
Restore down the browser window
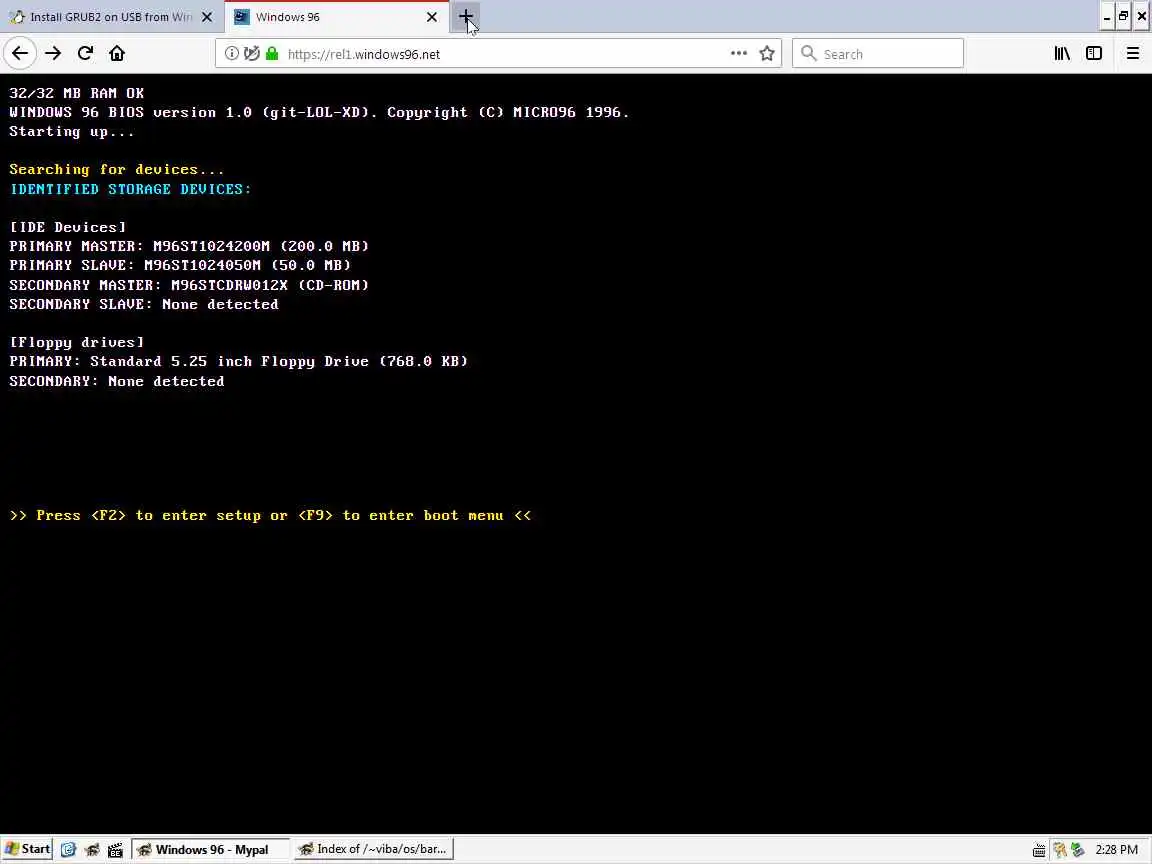[x=1123, y=17]
